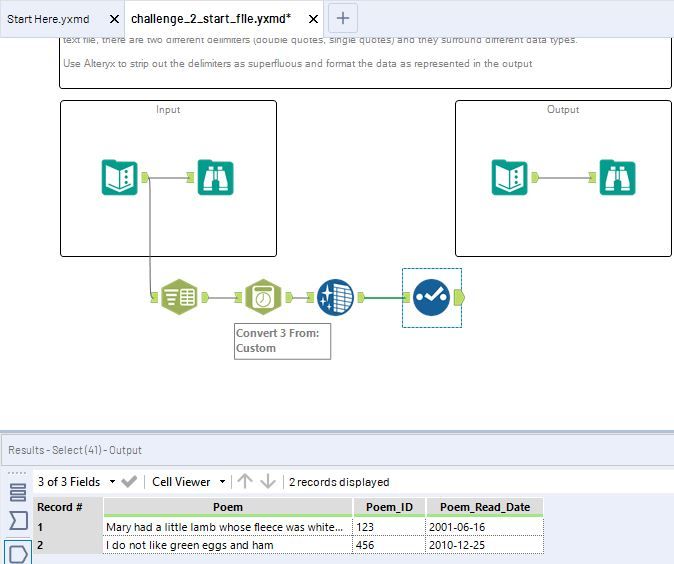Click the Record # column header
Image resolution: width=674 pixels, height=564 pixels.
point(68,507)
